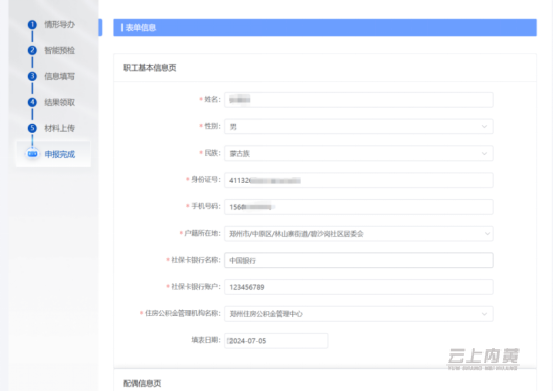Focus the 姓名 input field
Screen dimensions: 554x392
[359, 100]
